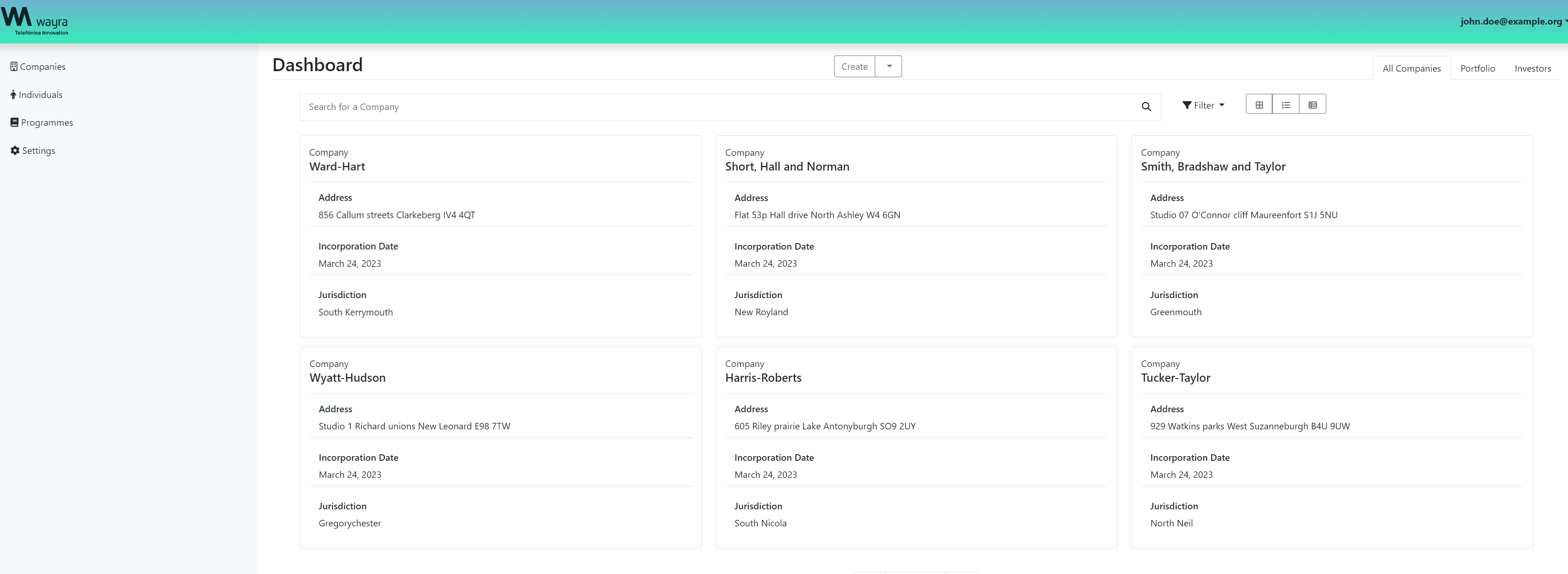Click the Create button
1568x574 pixels.
pos(854,66)
